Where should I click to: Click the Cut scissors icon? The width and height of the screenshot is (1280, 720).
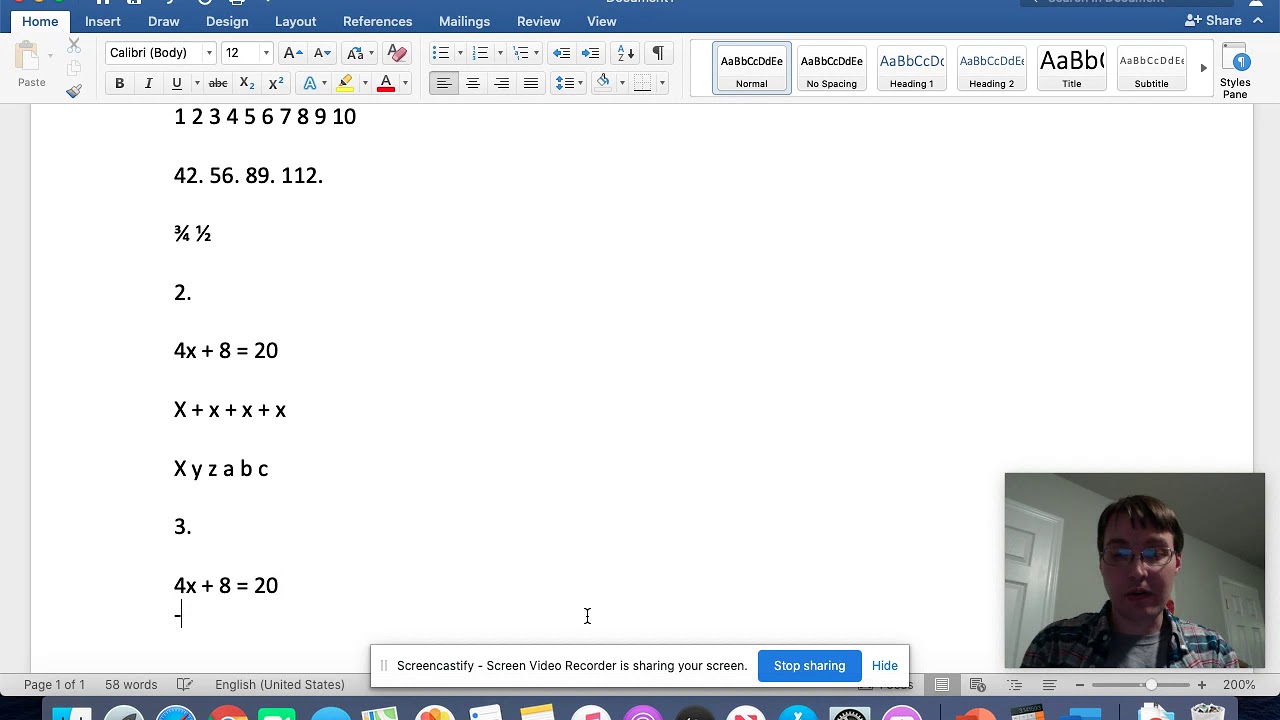click(74, 46)
